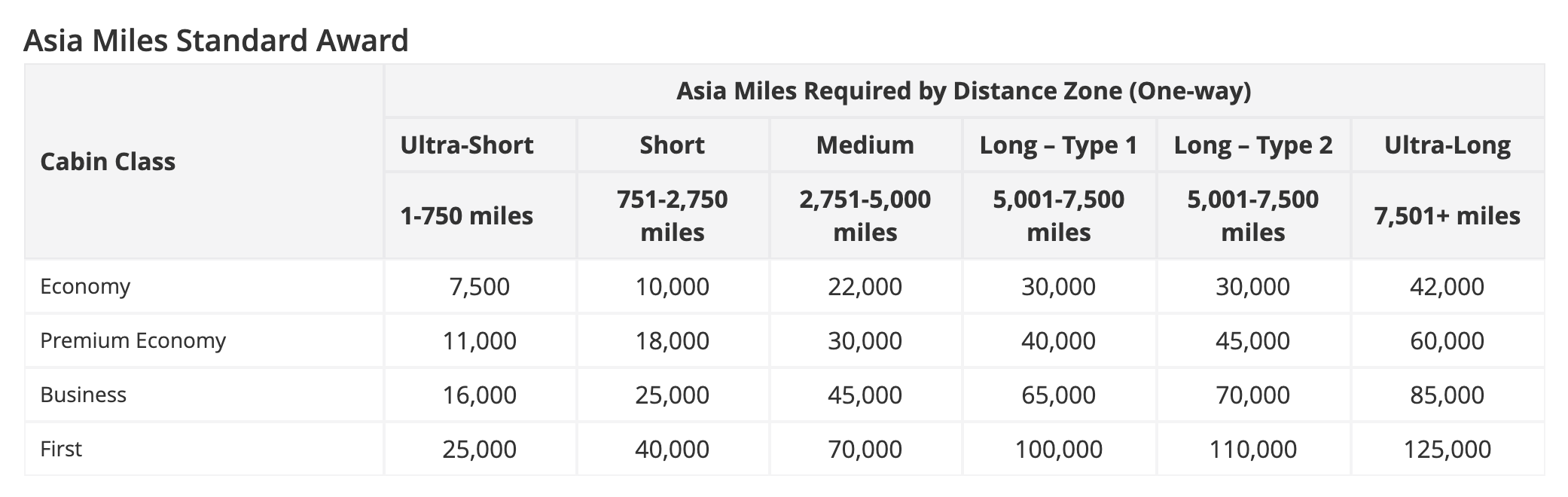This screenshot has width=1568, height=497.
Task: Select the 7,501+ miles range cell
Action: pos(1447,216)
